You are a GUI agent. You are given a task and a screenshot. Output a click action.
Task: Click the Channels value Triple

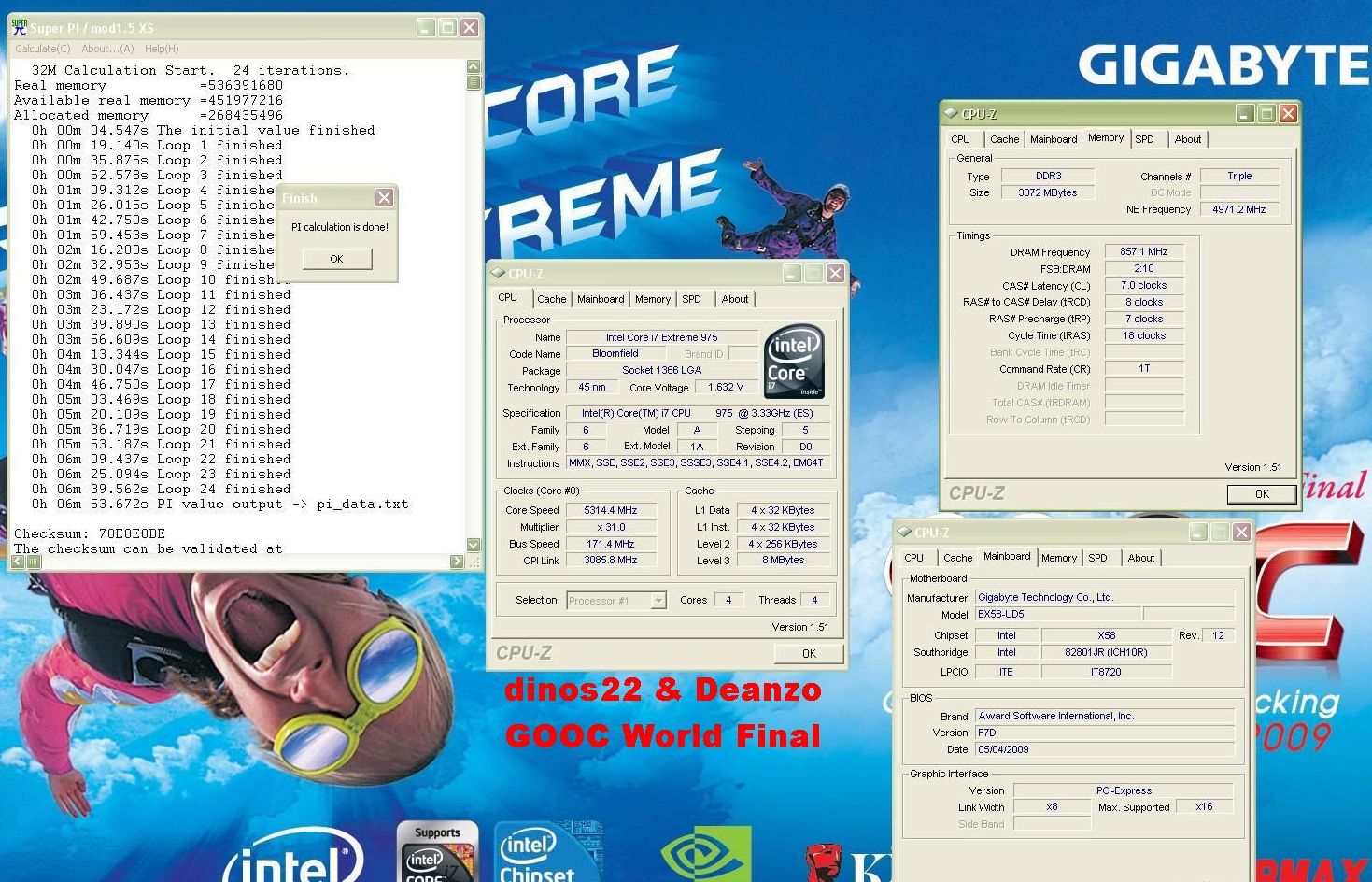1239,176
